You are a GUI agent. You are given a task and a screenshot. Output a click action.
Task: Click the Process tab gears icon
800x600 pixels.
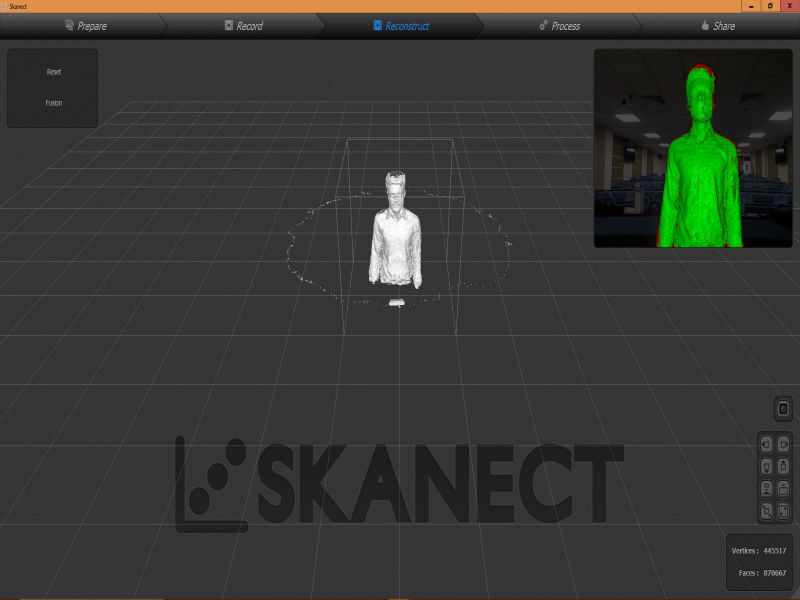543,25
